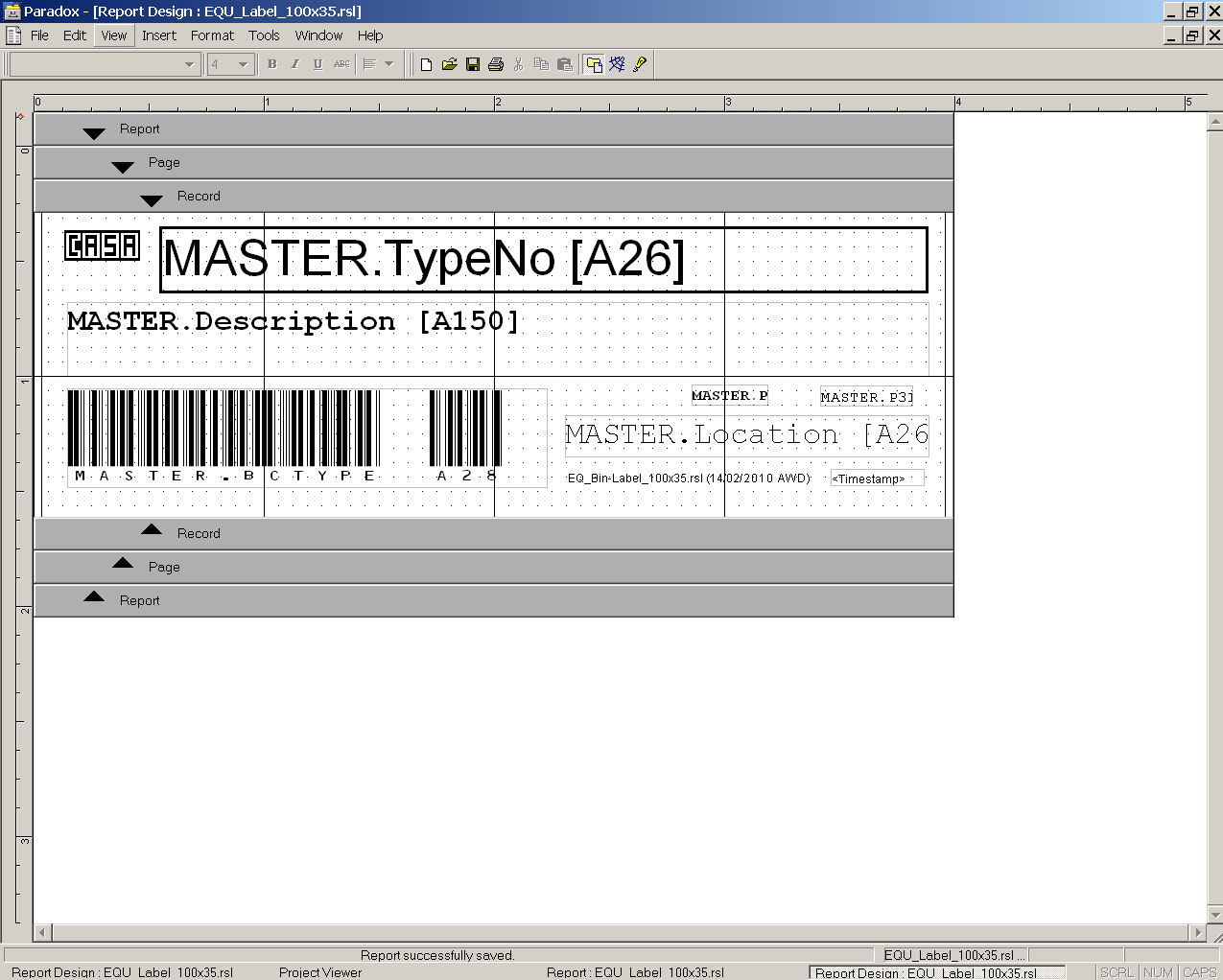
Task: Select the MASTER.P field box
Action: [x=730, y=395]
